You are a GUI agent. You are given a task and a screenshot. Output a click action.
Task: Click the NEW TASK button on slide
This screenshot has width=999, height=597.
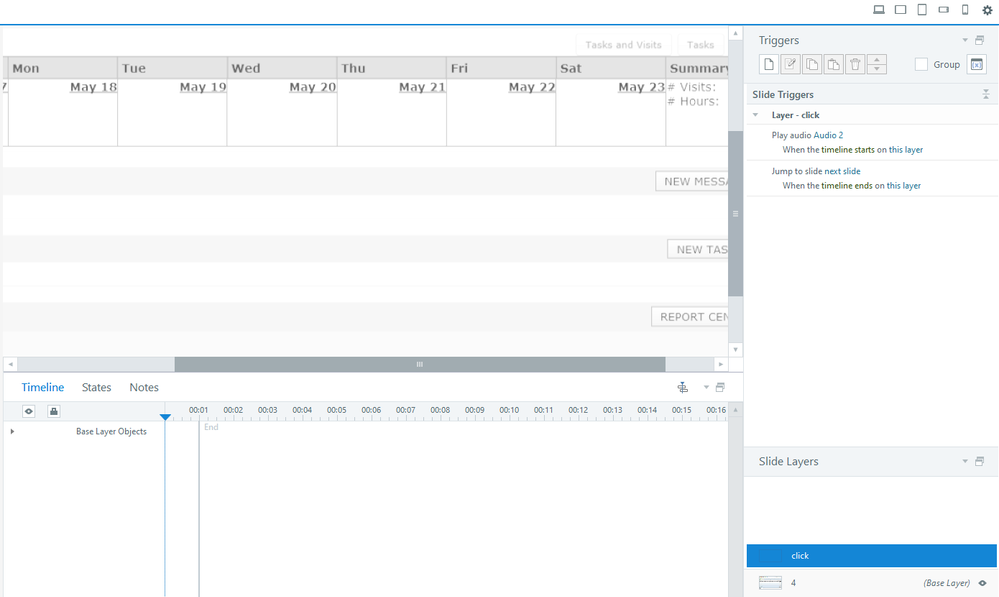[698, 250]
